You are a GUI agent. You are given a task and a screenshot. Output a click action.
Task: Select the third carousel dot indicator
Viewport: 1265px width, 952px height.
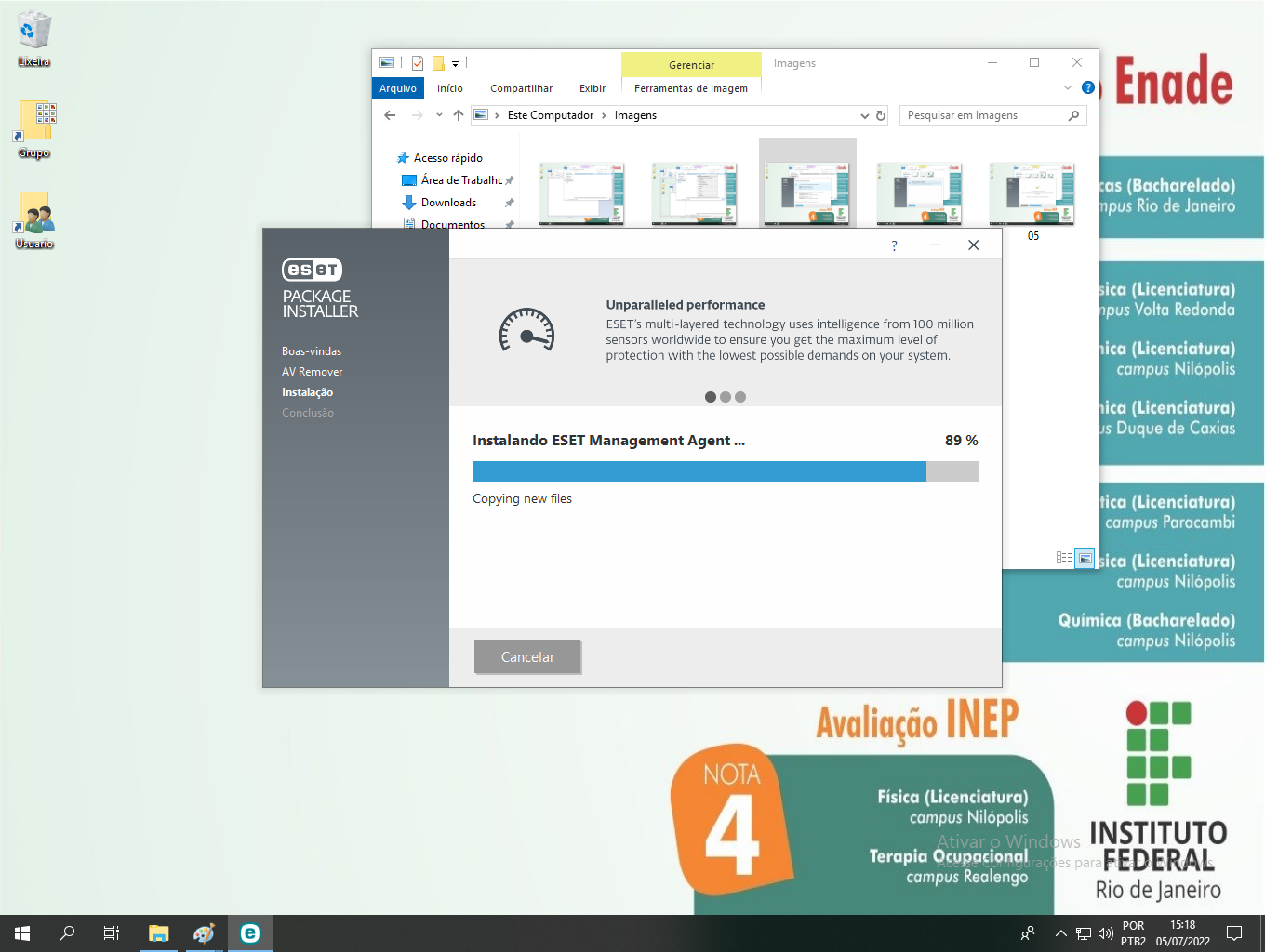pyautogui.click(x=740, y=397)
